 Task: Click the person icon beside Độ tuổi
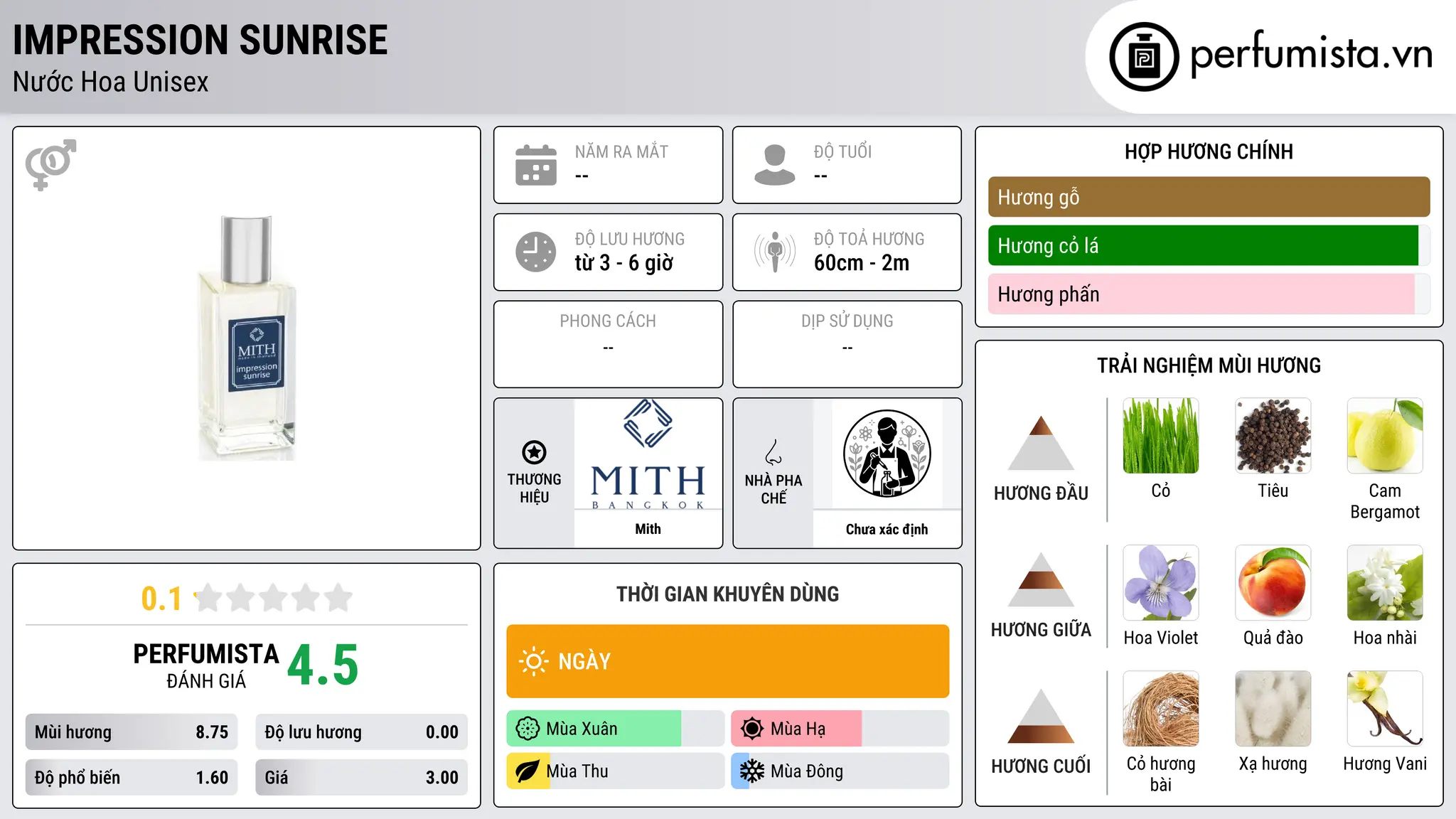pos(775,165)
